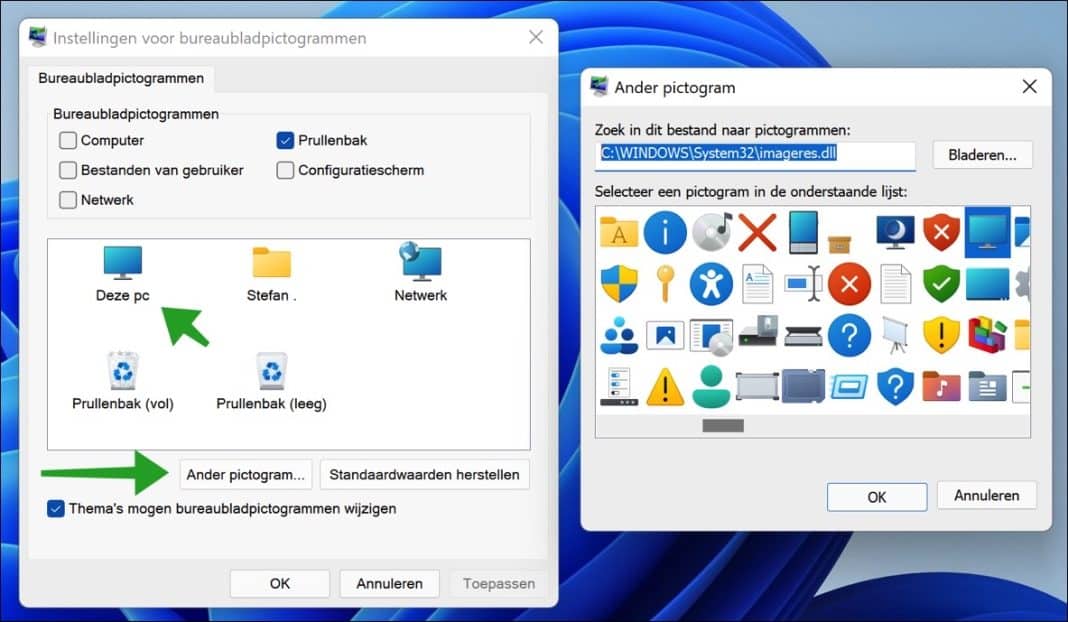Click the Deze pc desktop icon

pyautogui.click(x=121, y=263)
